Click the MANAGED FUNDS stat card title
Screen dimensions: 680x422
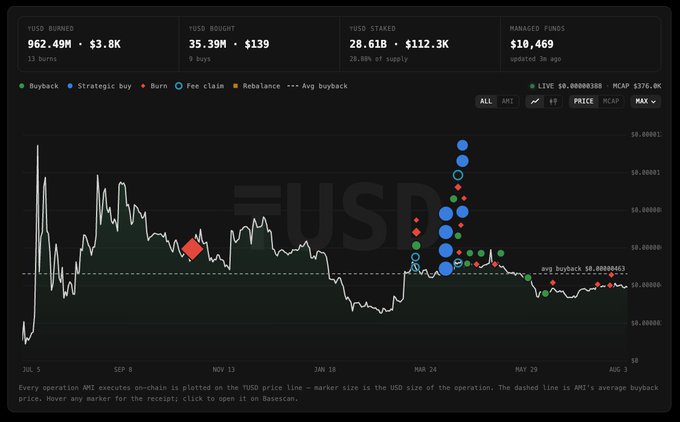pos(537,29)
